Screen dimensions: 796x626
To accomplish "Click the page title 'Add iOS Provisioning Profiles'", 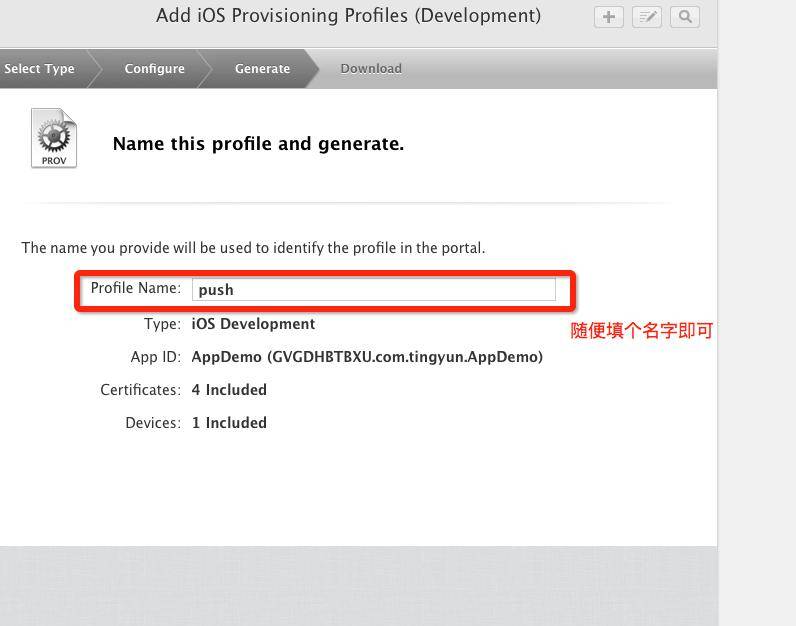I will (x=348, y=16).
